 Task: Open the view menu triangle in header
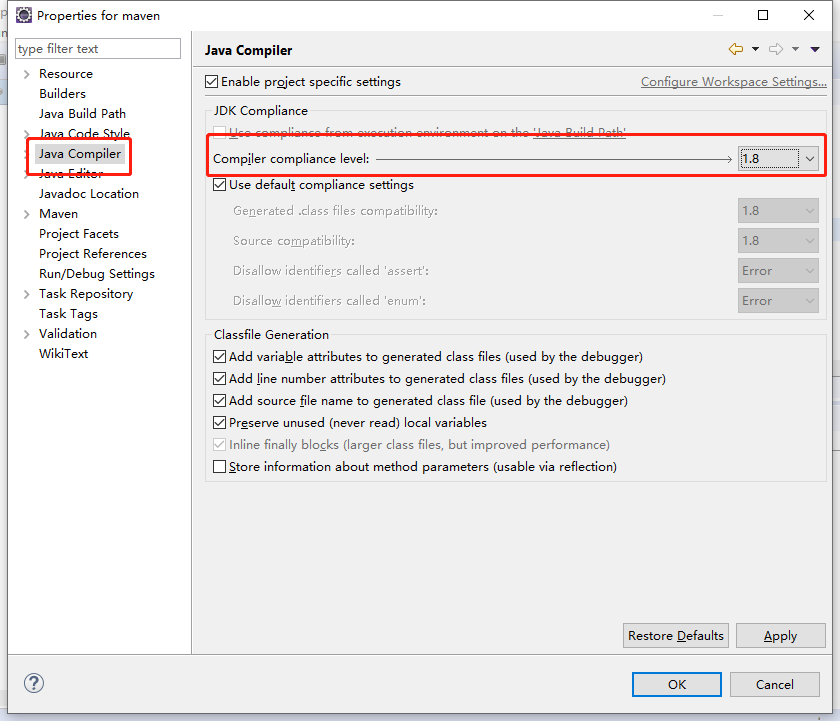815,49
